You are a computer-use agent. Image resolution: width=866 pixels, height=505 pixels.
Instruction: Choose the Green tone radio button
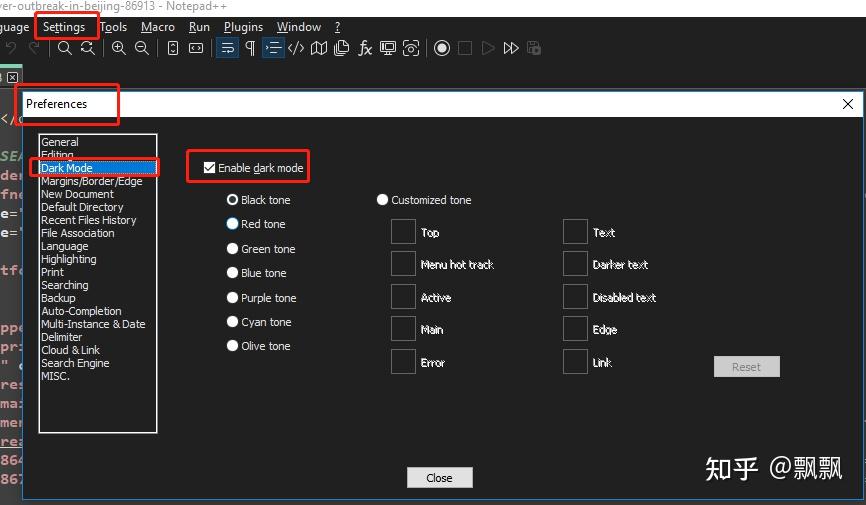point(233,249)
